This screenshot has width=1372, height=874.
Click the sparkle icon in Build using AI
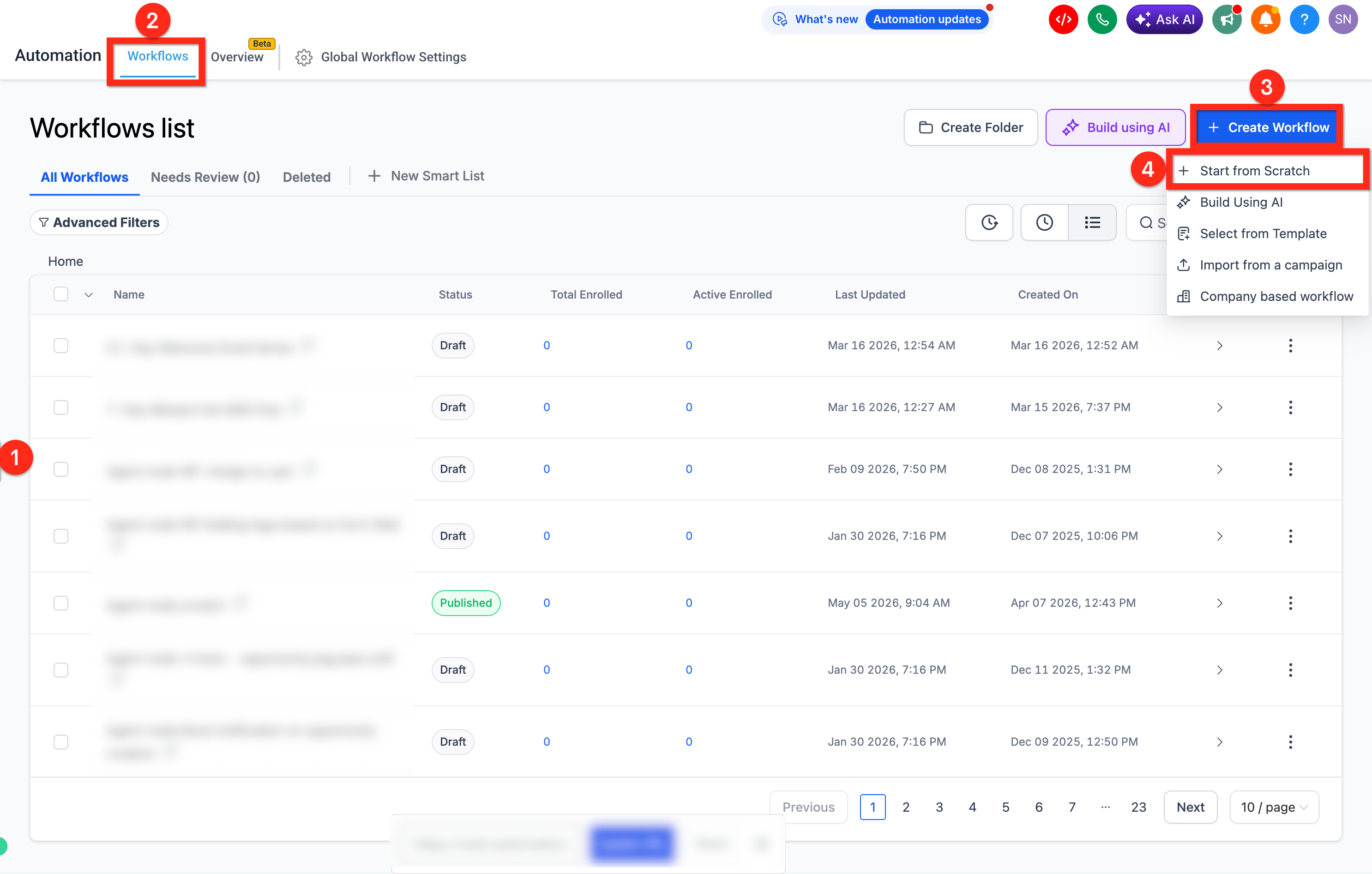(x=1071, y=127)
